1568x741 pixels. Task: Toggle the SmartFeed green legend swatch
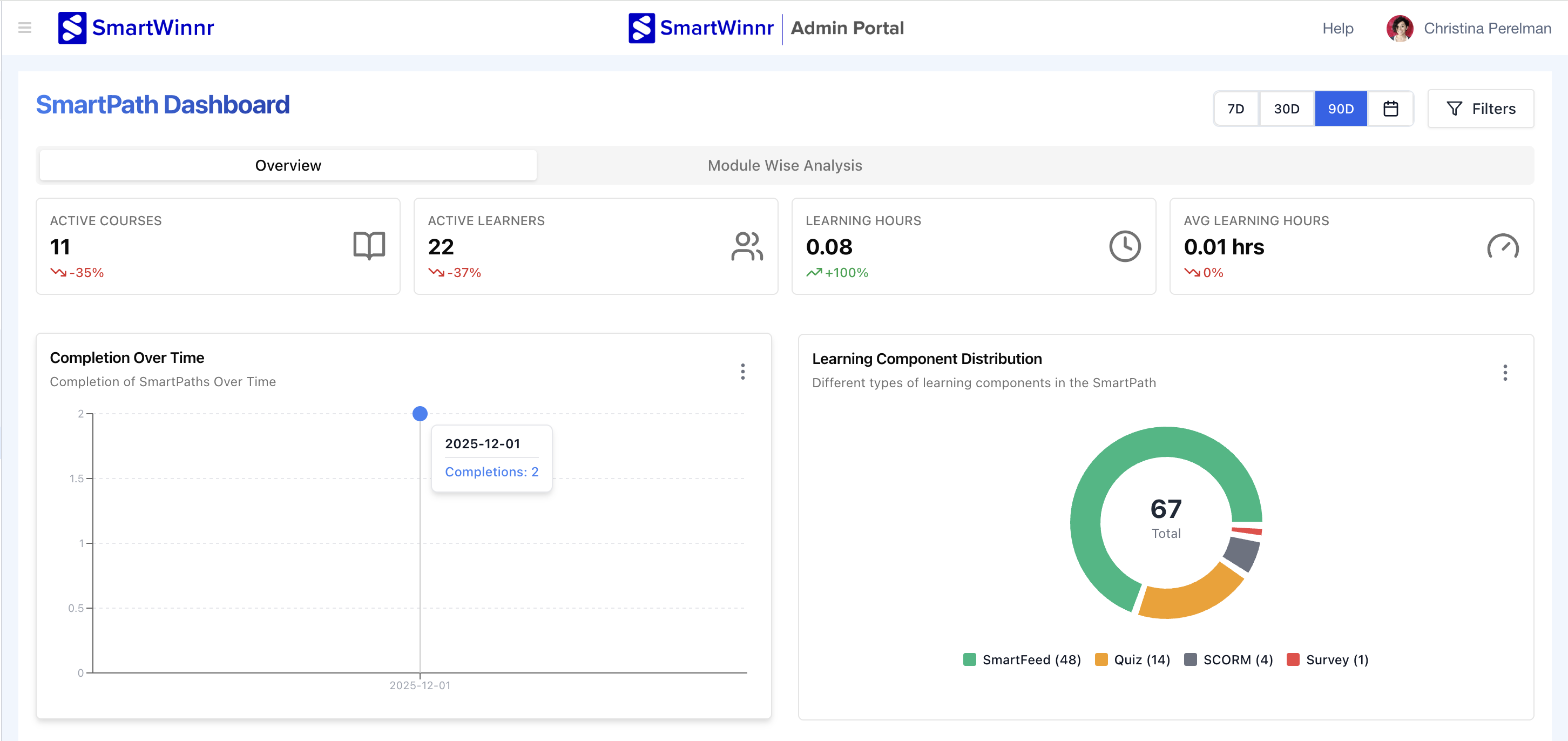970,659
